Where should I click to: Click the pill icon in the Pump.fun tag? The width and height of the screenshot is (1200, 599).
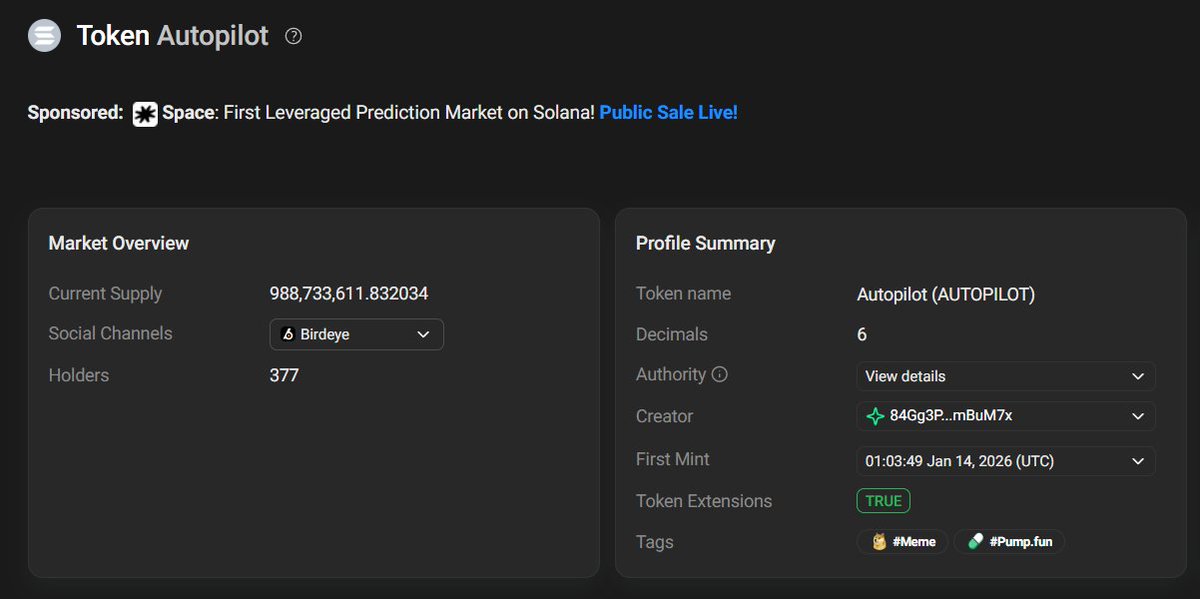pyautogui.click(x=976, y=542)
